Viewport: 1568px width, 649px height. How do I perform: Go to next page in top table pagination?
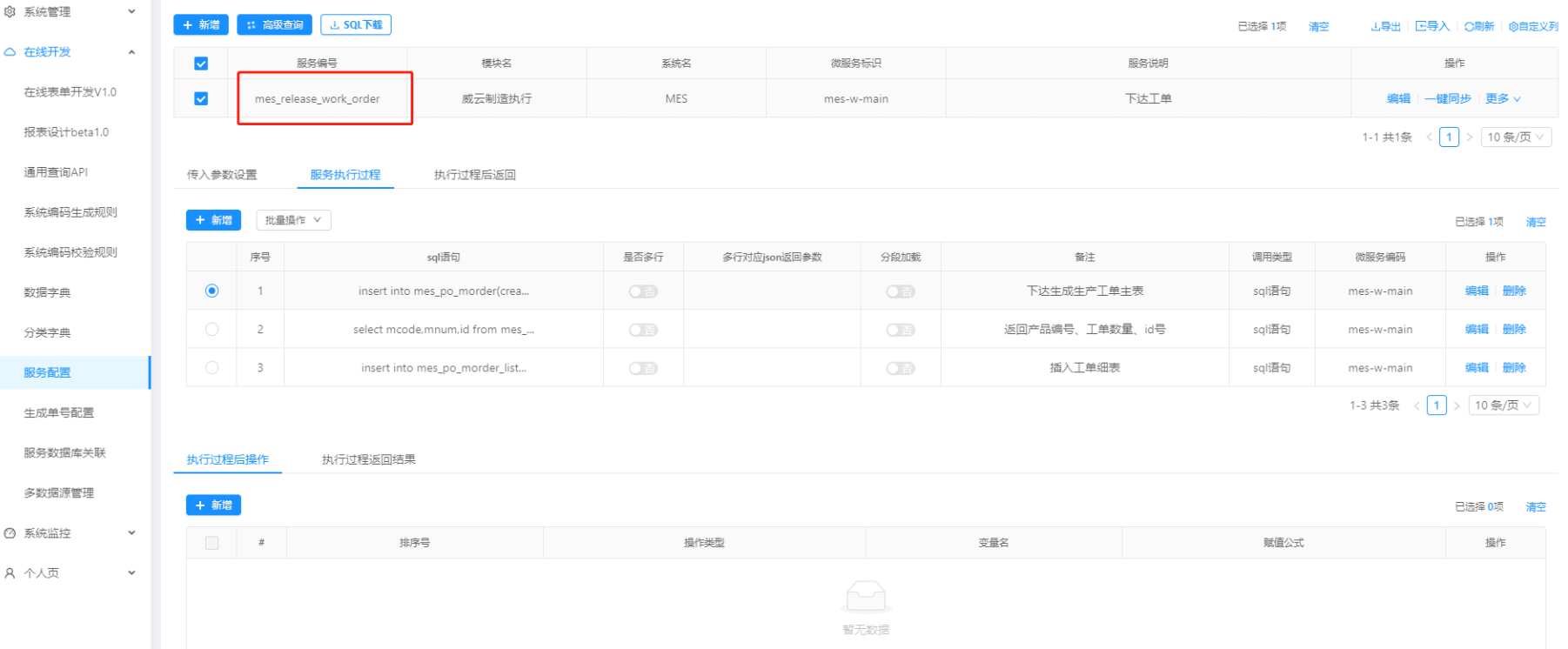coord(1470,137)
